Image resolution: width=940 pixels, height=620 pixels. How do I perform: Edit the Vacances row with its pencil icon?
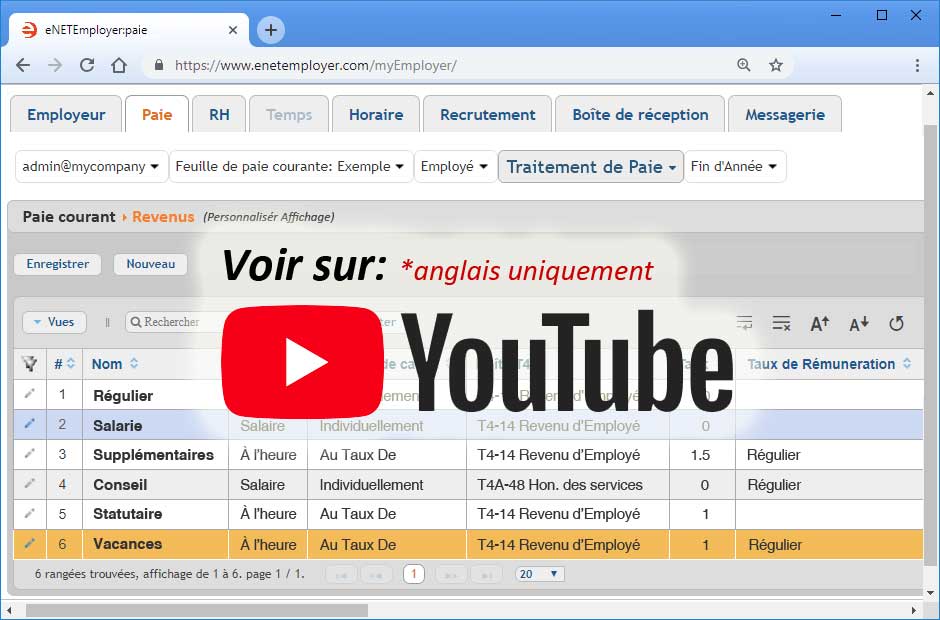(x=30, y=543)
